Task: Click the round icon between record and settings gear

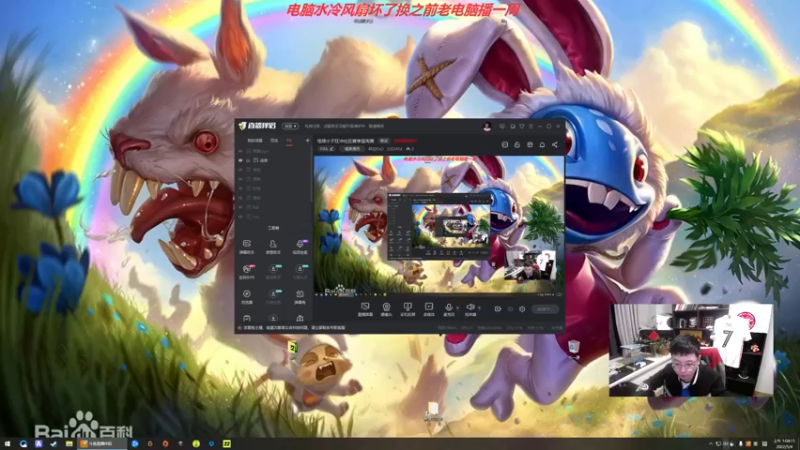Action: click(x=510, y=309)
